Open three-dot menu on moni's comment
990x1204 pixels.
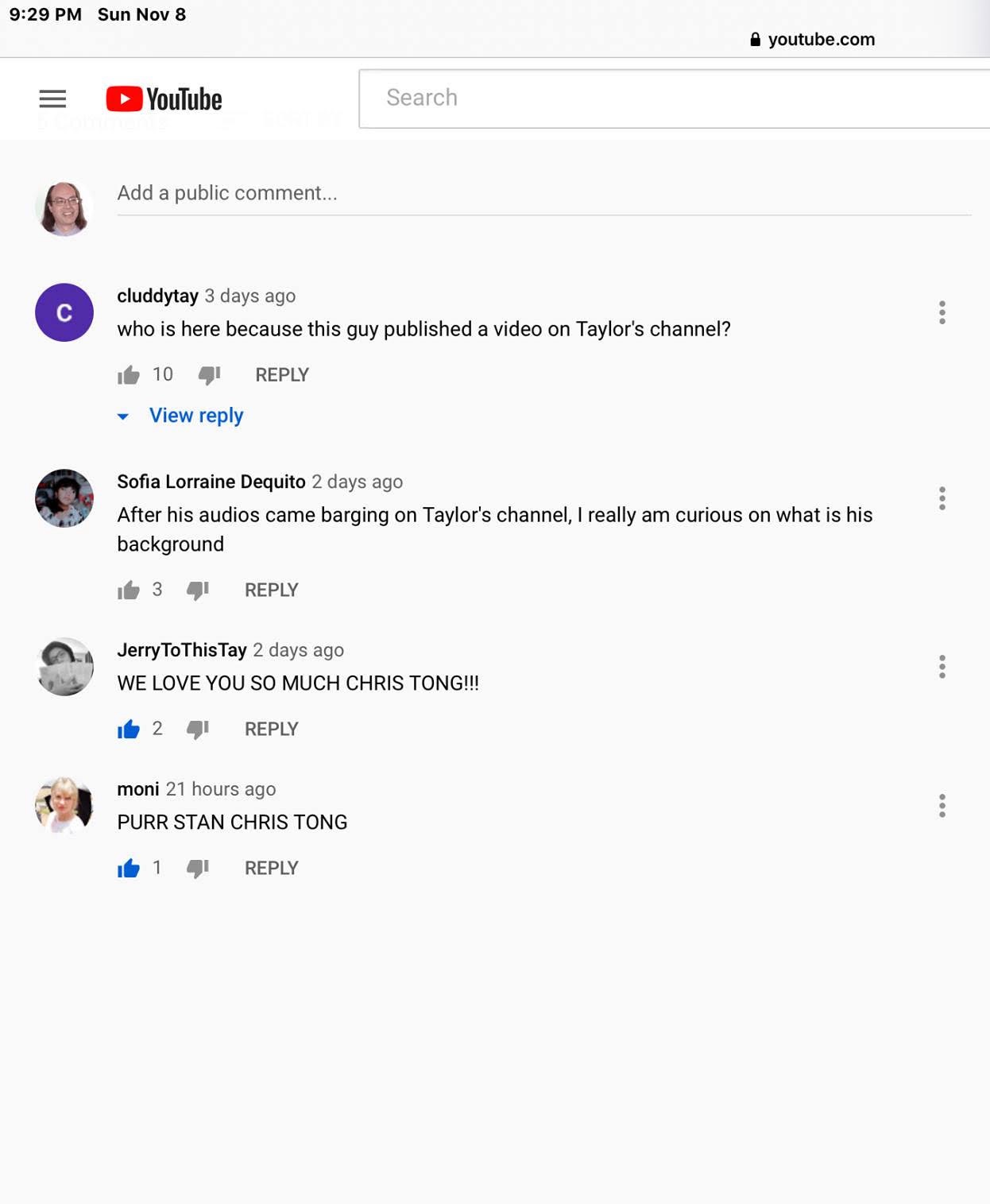[x=942, y=806]
